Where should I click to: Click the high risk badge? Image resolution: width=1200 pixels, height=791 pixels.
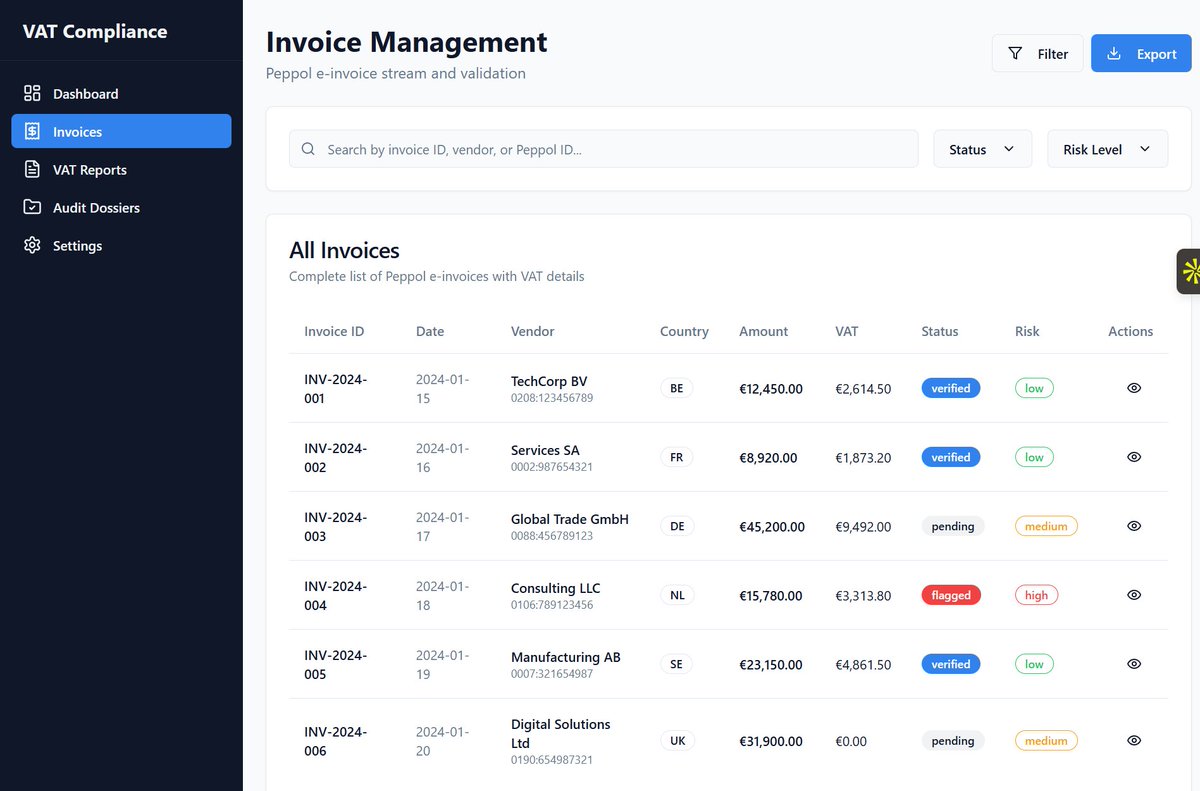[x=1036, y=595]
